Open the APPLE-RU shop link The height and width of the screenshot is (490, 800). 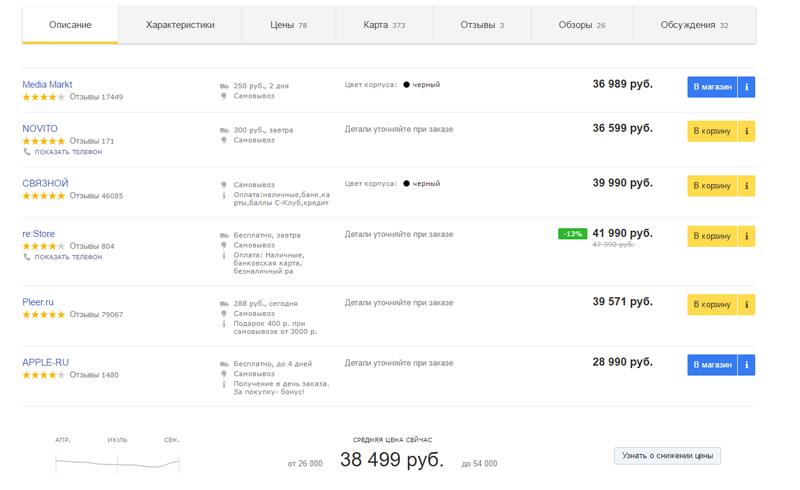coord(45,362)
